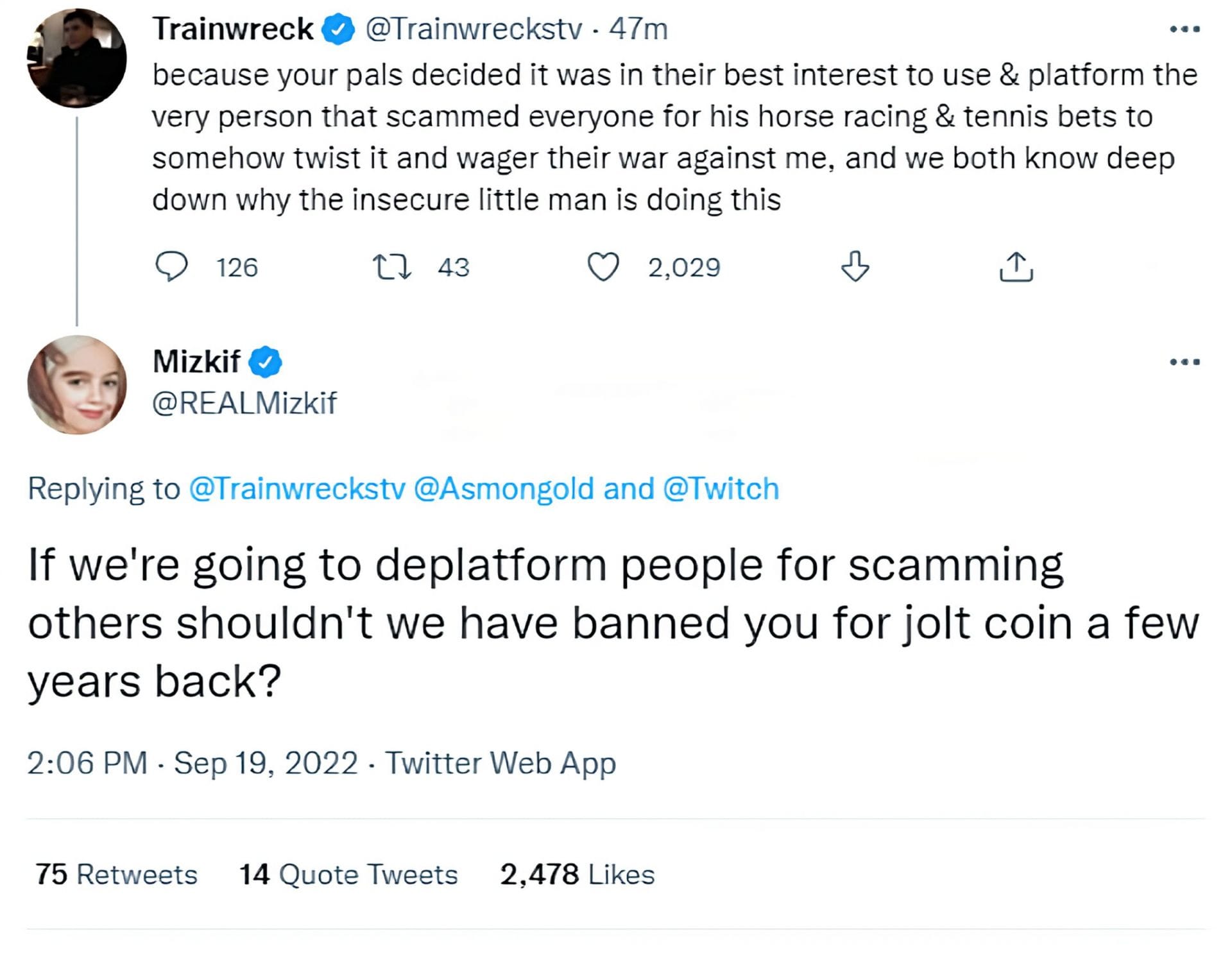This screenshot has width=1232, height=953.
Task: Open more options menu on Trainwreck's tweet
Action: pyautogui.click(x=1185, y=29)
